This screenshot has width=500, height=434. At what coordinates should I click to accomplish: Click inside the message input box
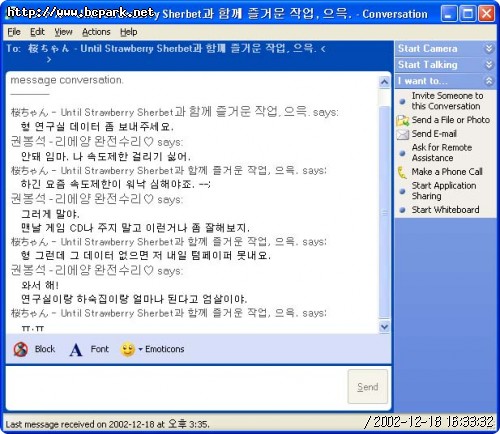(x=177, y=387)
